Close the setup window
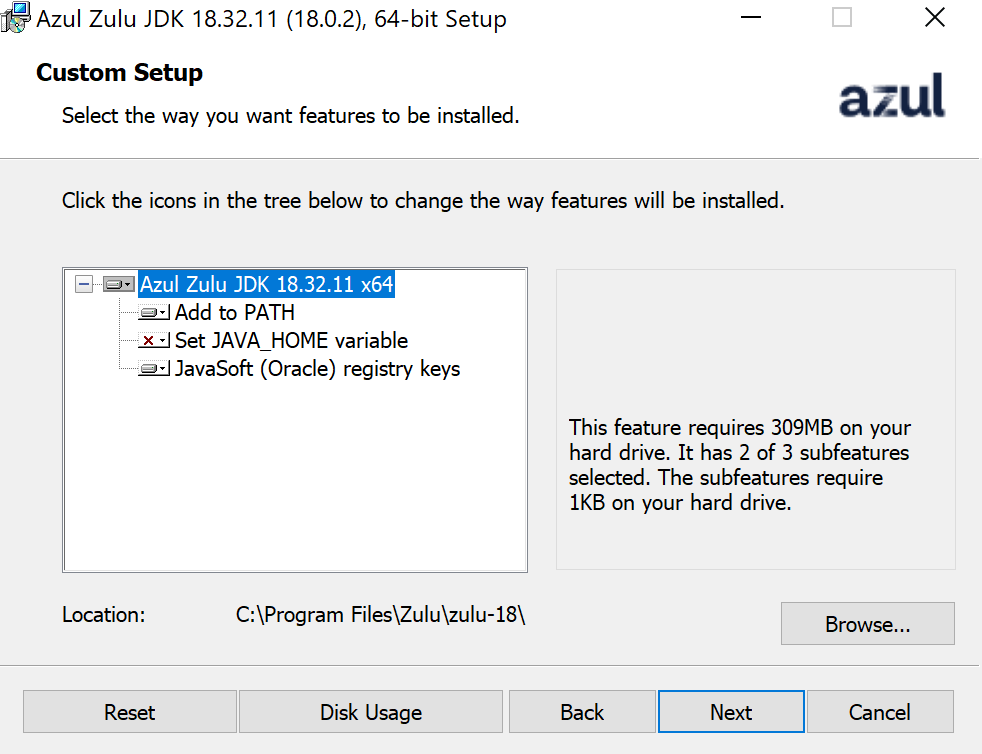This screenshot has height=754, width=982. (x=934, y=18)
